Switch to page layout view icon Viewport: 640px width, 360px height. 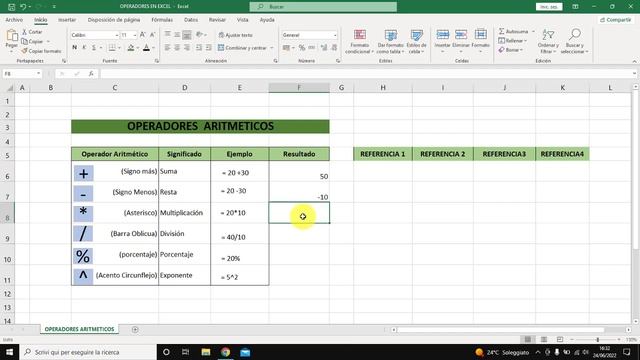pyautogui.click(x=544, y=340)
